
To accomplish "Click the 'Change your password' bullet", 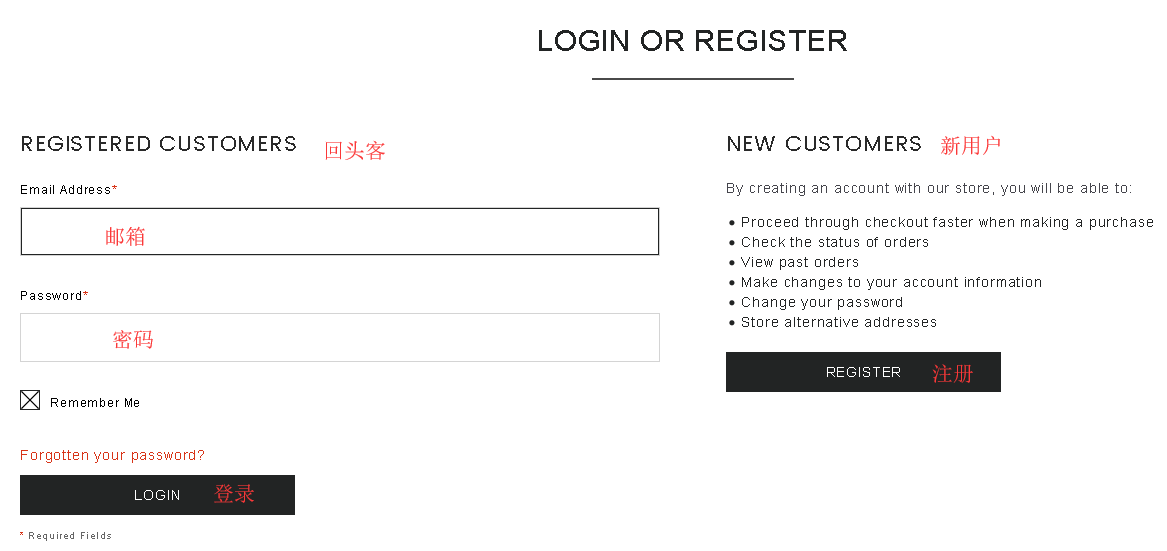I will tap(821, 302).
